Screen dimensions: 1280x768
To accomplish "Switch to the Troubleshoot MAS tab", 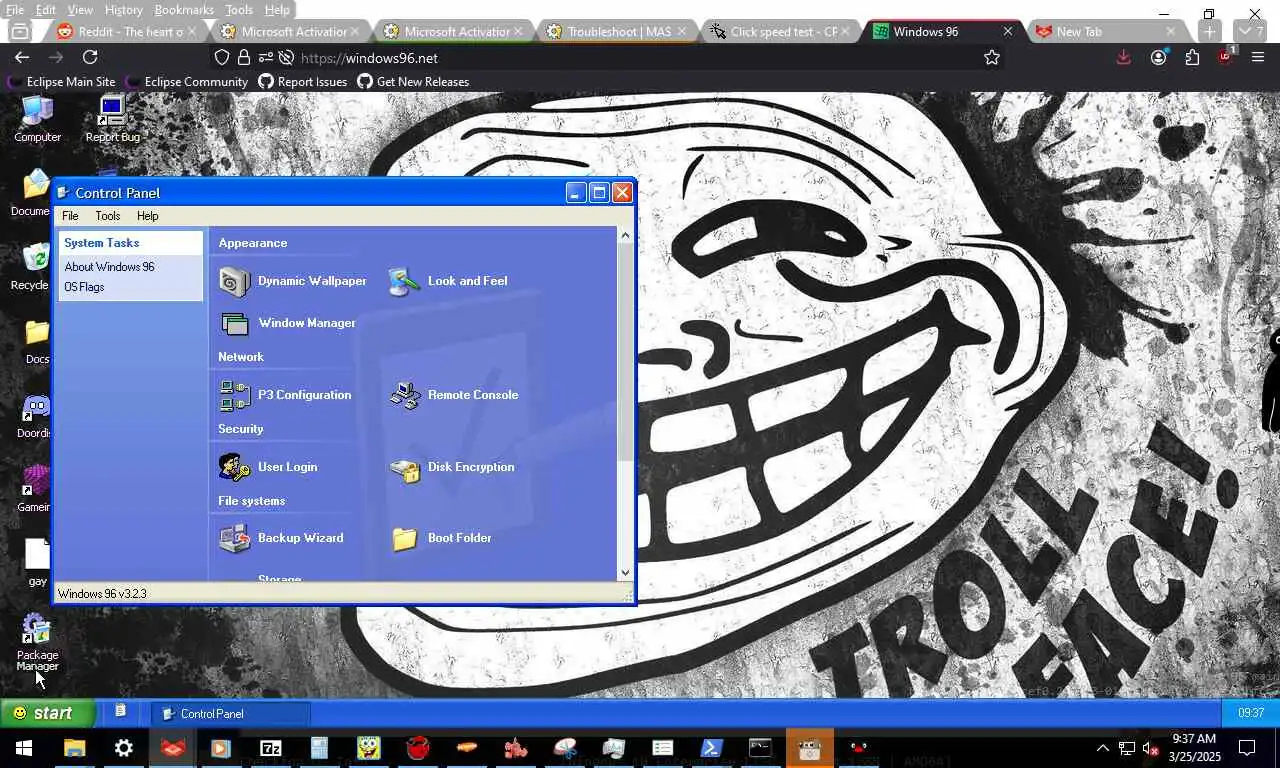I will click(x=618, y=32).
